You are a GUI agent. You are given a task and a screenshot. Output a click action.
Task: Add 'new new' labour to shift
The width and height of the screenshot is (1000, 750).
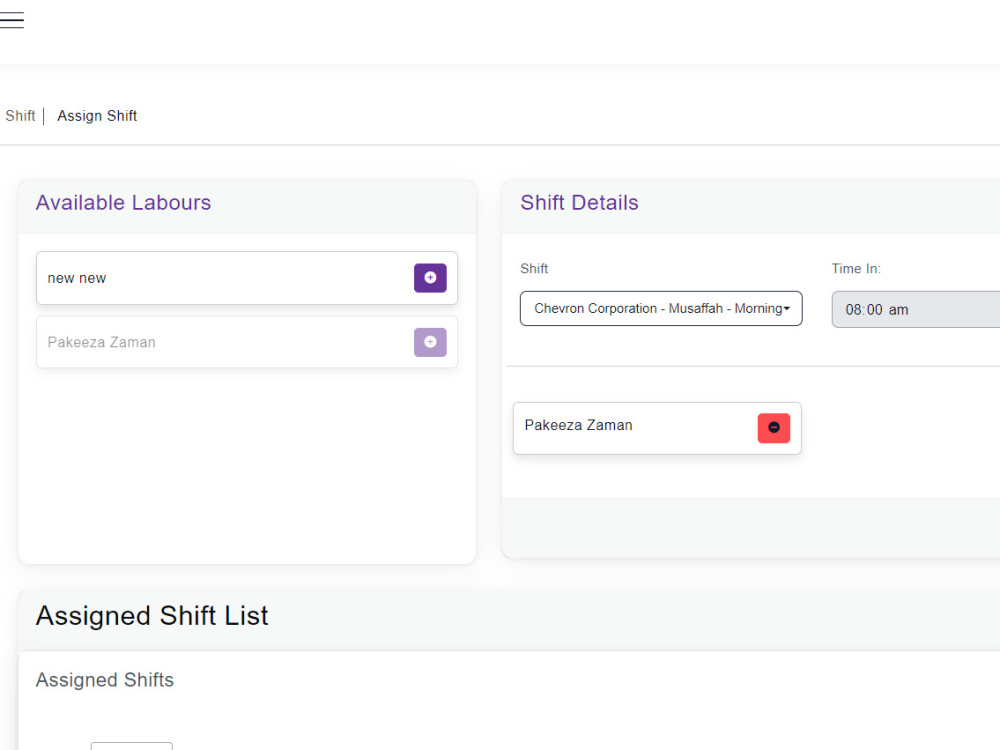[430, 278]
